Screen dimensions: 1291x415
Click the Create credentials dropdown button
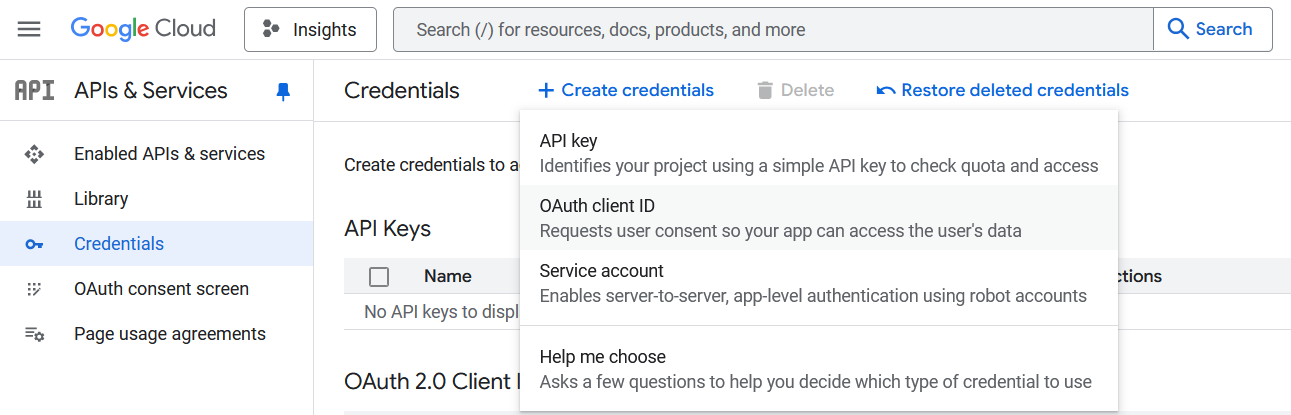[x=626, y=90]
